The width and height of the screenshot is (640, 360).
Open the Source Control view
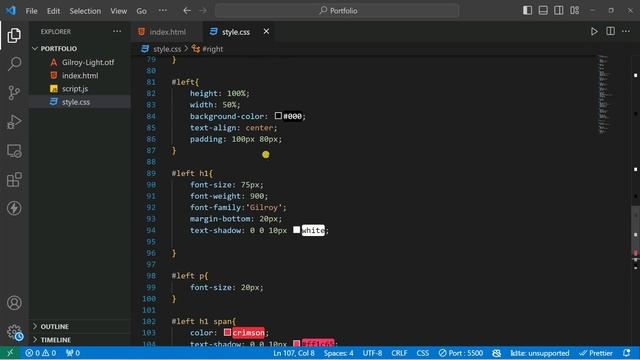[14, 93]
